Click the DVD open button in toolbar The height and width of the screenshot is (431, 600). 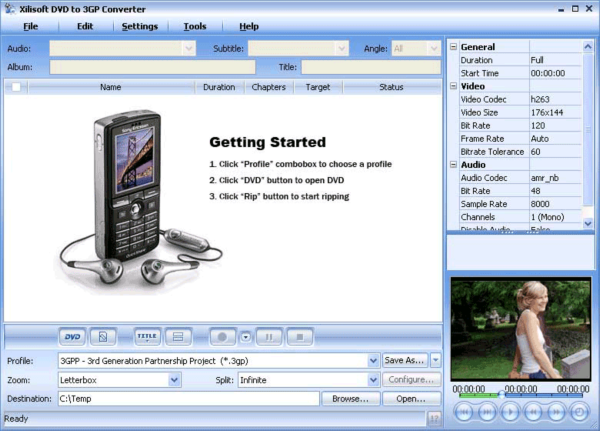[72, 337]
